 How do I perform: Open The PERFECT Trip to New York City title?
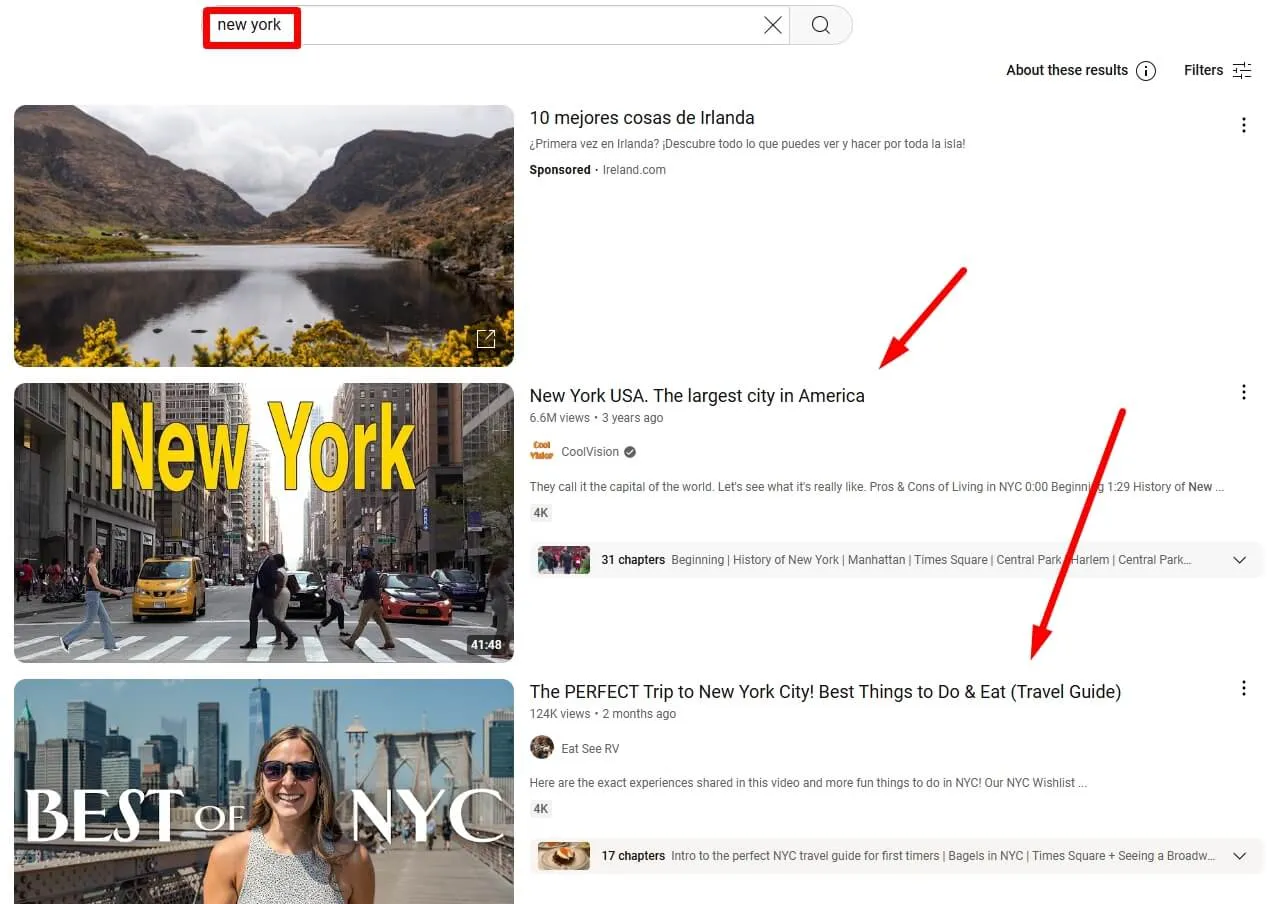point(824,692)
